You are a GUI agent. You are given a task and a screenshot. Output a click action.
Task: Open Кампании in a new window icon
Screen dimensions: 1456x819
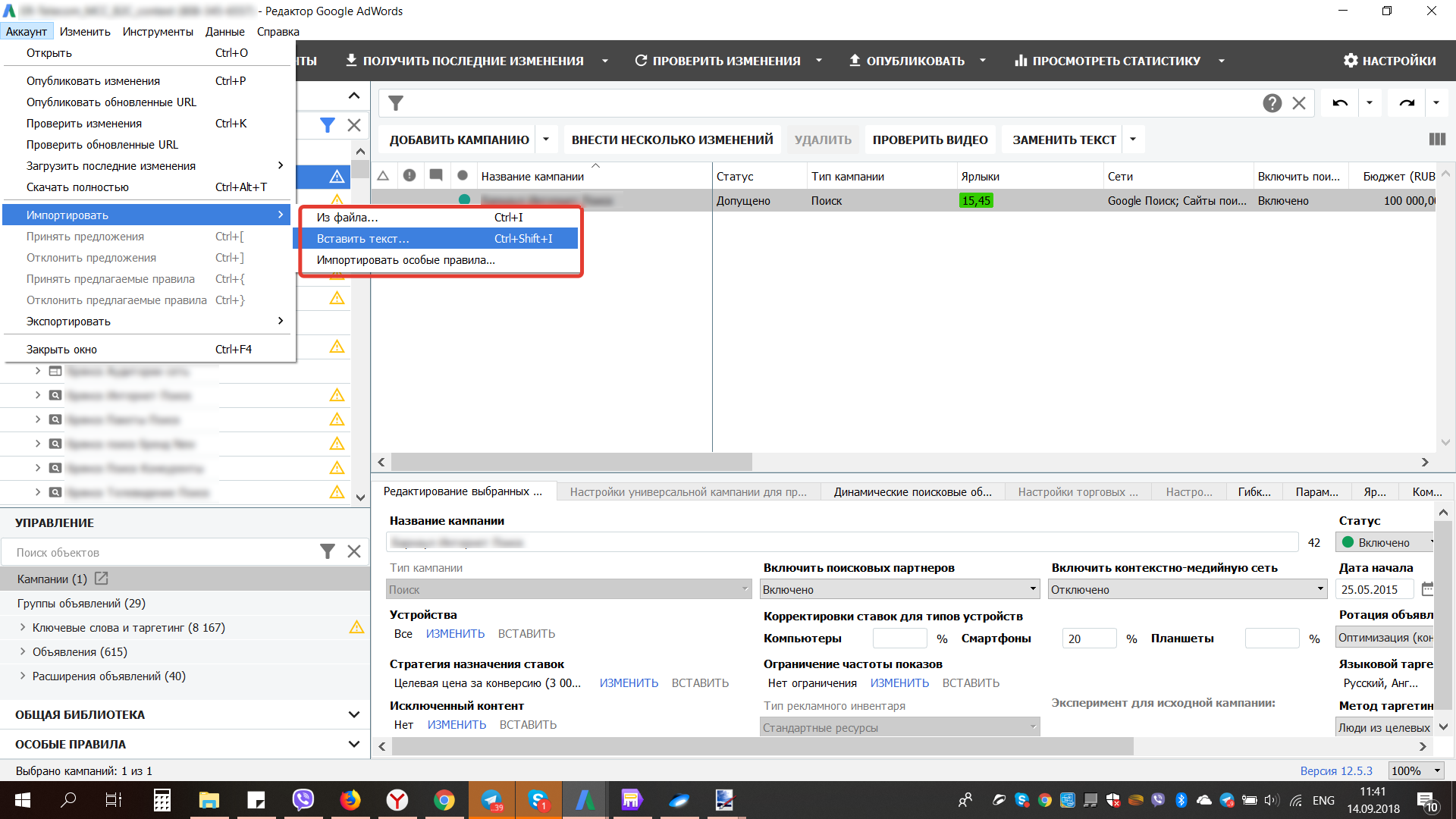102,579
